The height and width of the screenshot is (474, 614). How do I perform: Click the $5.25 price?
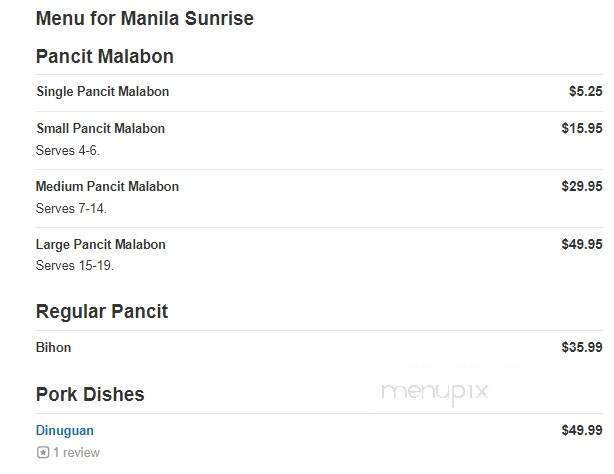click(586, 91)
